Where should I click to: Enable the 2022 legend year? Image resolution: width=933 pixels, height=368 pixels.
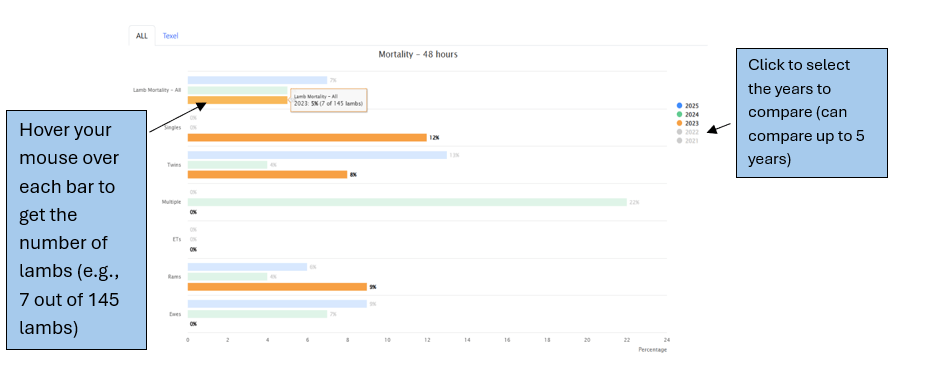687,132
